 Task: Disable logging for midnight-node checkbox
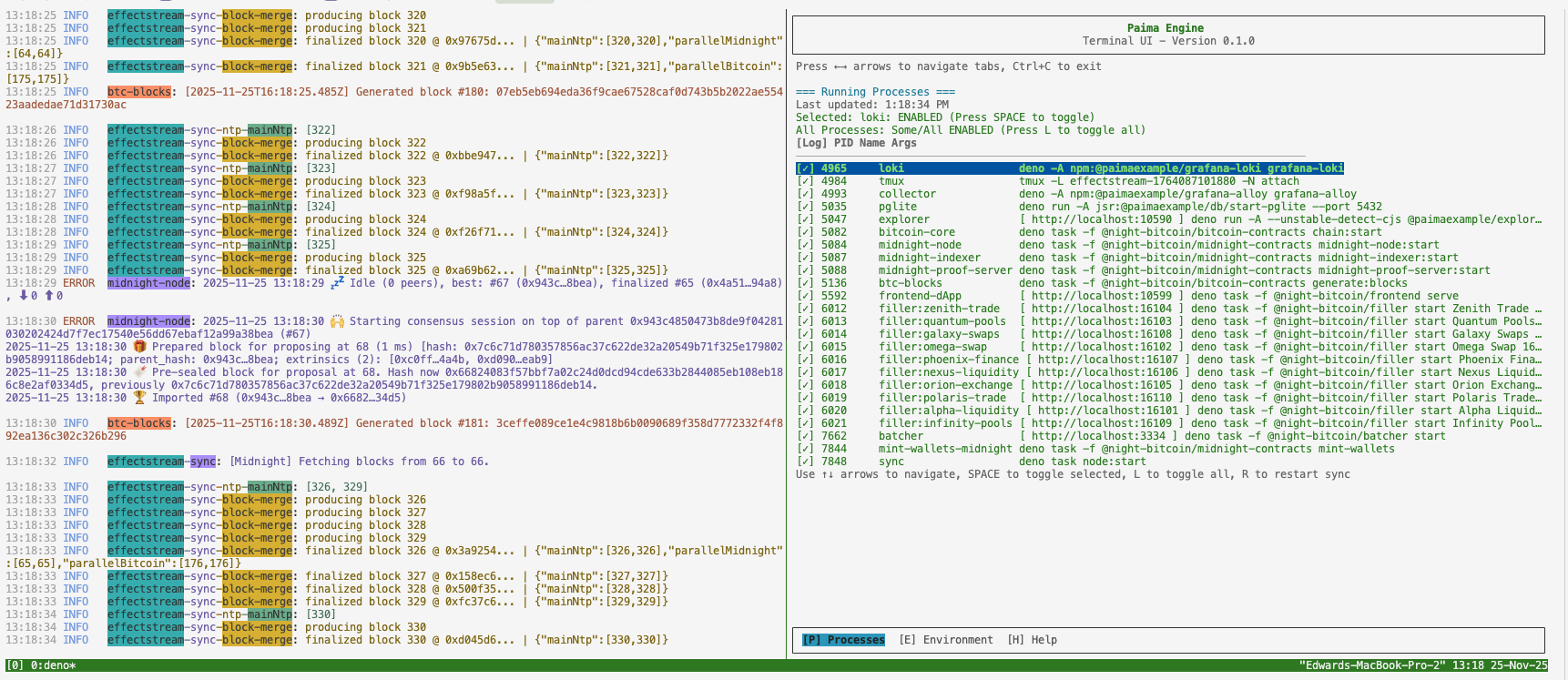tap(805, 245)
